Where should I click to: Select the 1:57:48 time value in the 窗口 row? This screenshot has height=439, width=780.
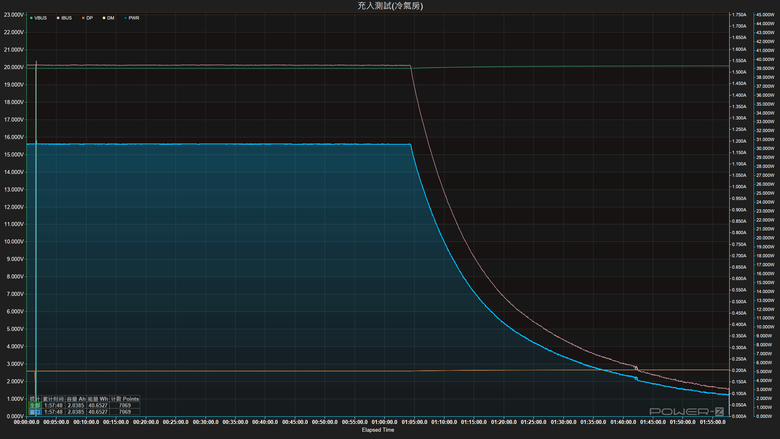tap(53, 412)
